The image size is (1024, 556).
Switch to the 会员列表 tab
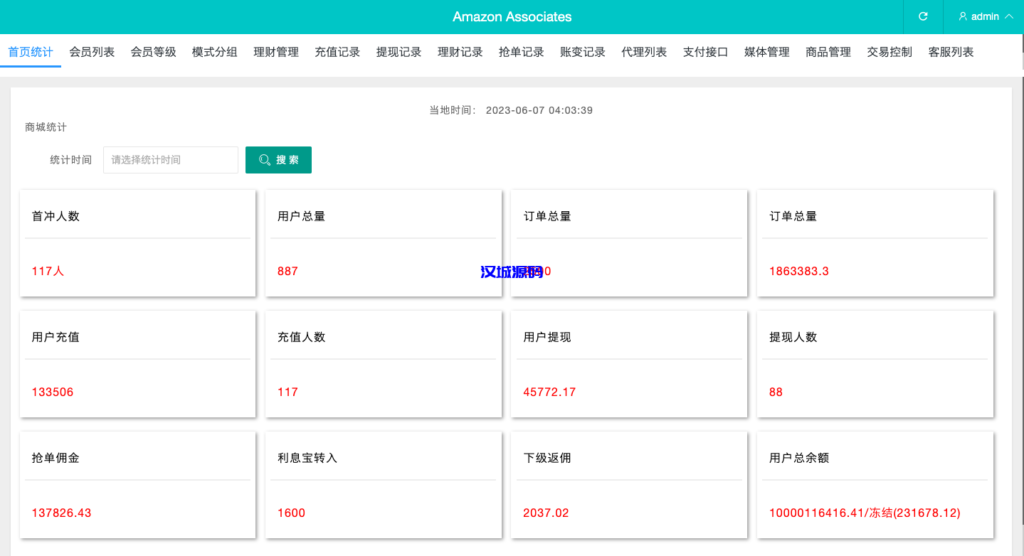(92, 52)
